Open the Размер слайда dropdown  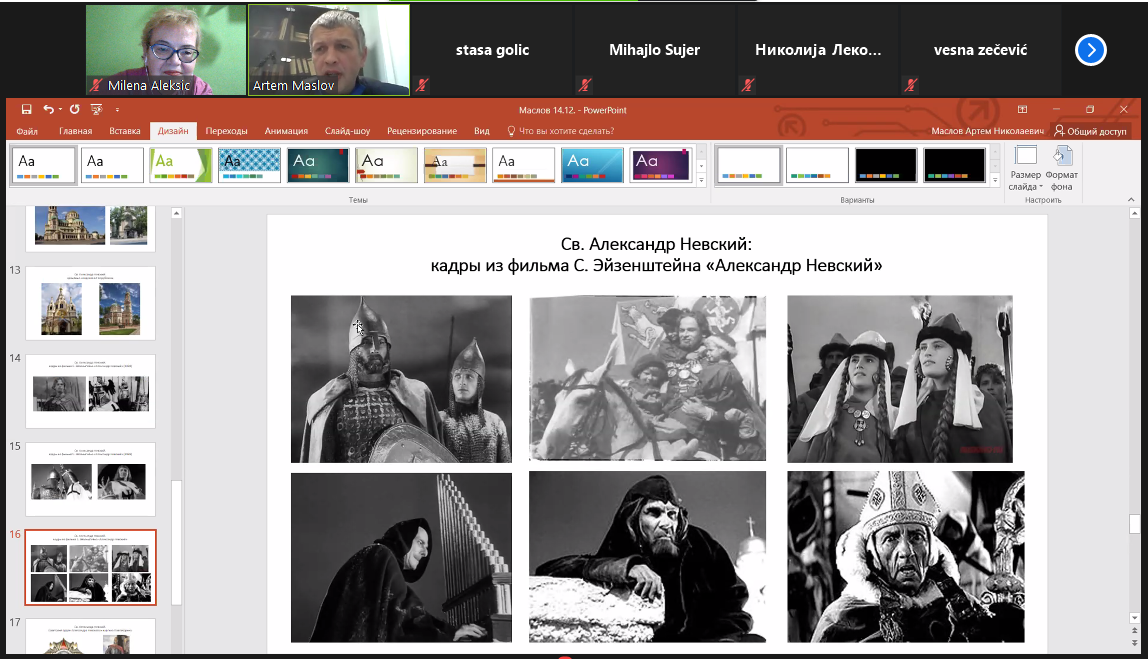coord(1025,168)
